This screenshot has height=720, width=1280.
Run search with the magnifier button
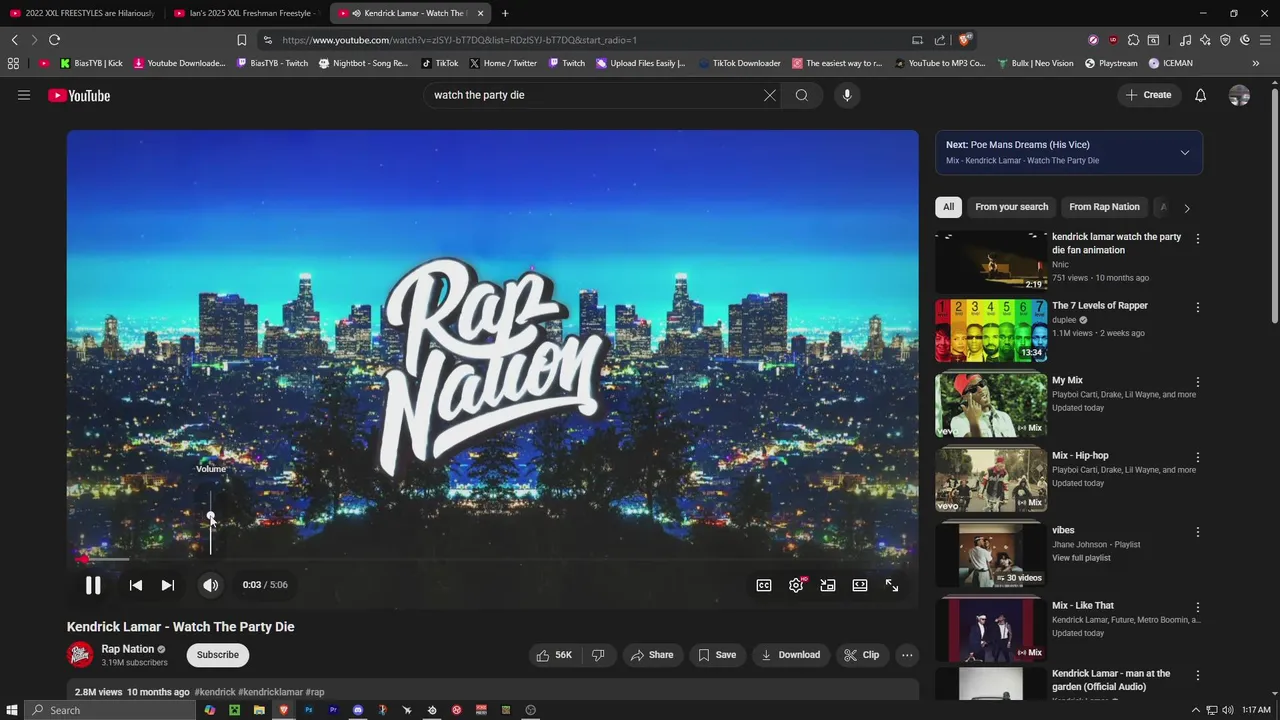click(802, 95)
